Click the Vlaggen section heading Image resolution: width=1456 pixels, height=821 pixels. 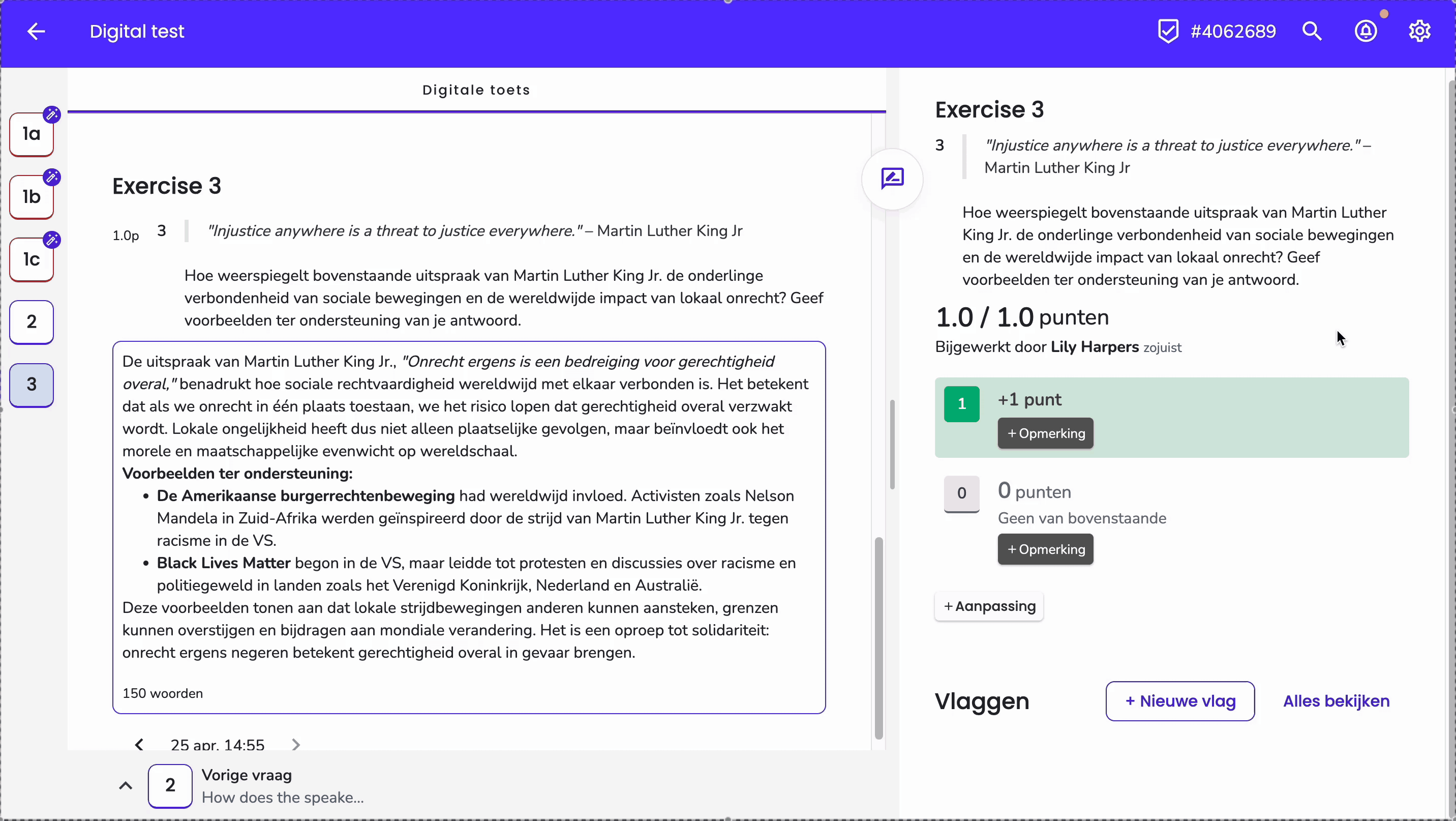(x=982, y=701)
